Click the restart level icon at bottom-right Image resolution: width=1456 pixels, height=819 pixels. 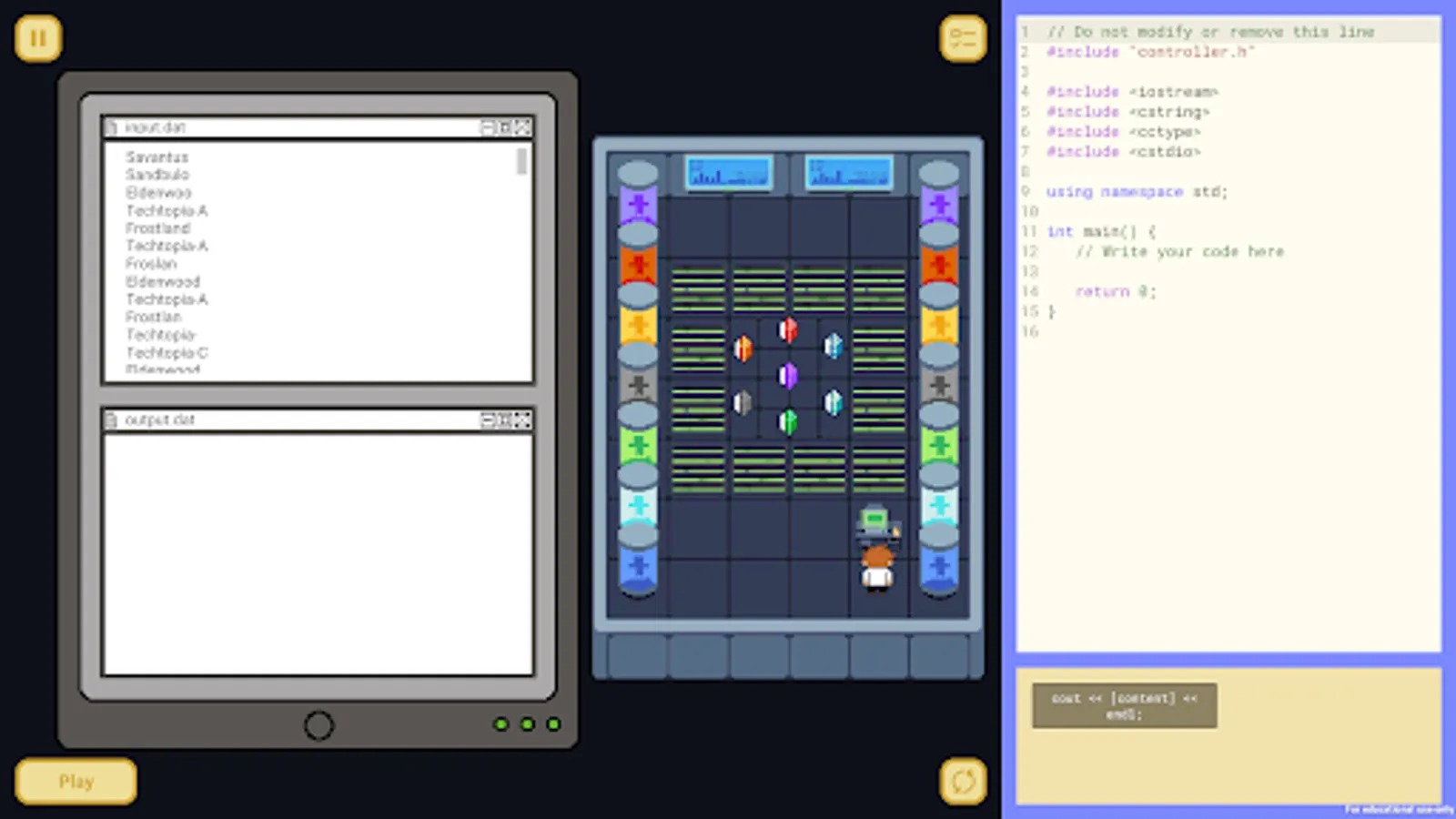pyautogui.click(x=963, y=780)
